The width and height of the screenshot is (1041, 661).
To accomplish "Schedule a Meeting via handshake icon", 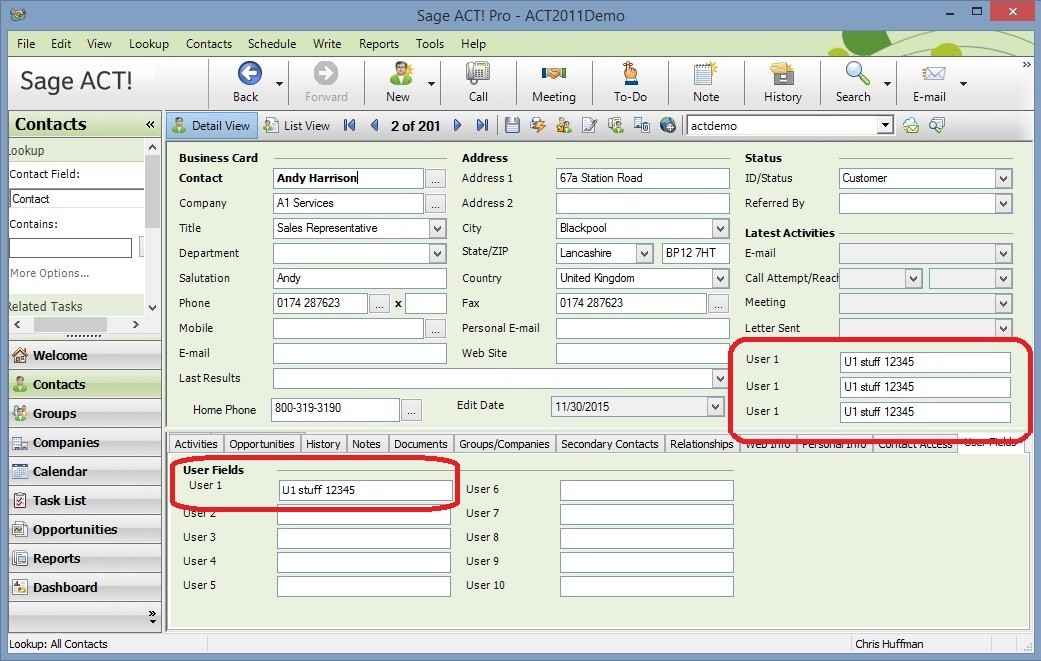I will (554, 74).
